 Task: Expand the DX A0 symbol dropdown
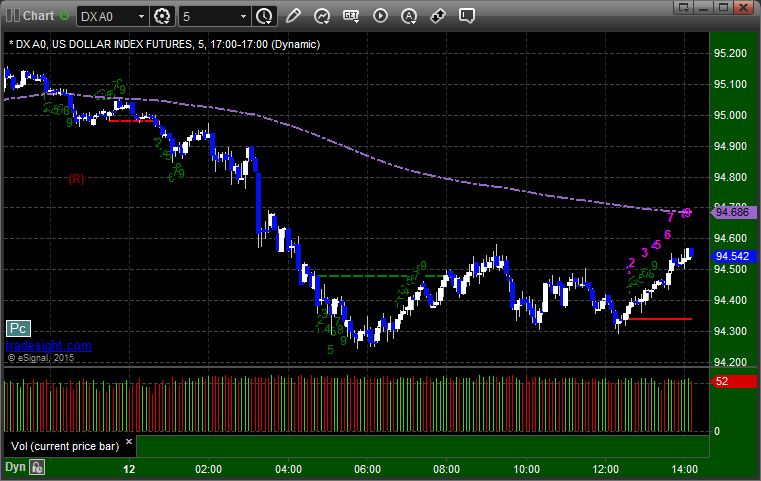(141, 17)
